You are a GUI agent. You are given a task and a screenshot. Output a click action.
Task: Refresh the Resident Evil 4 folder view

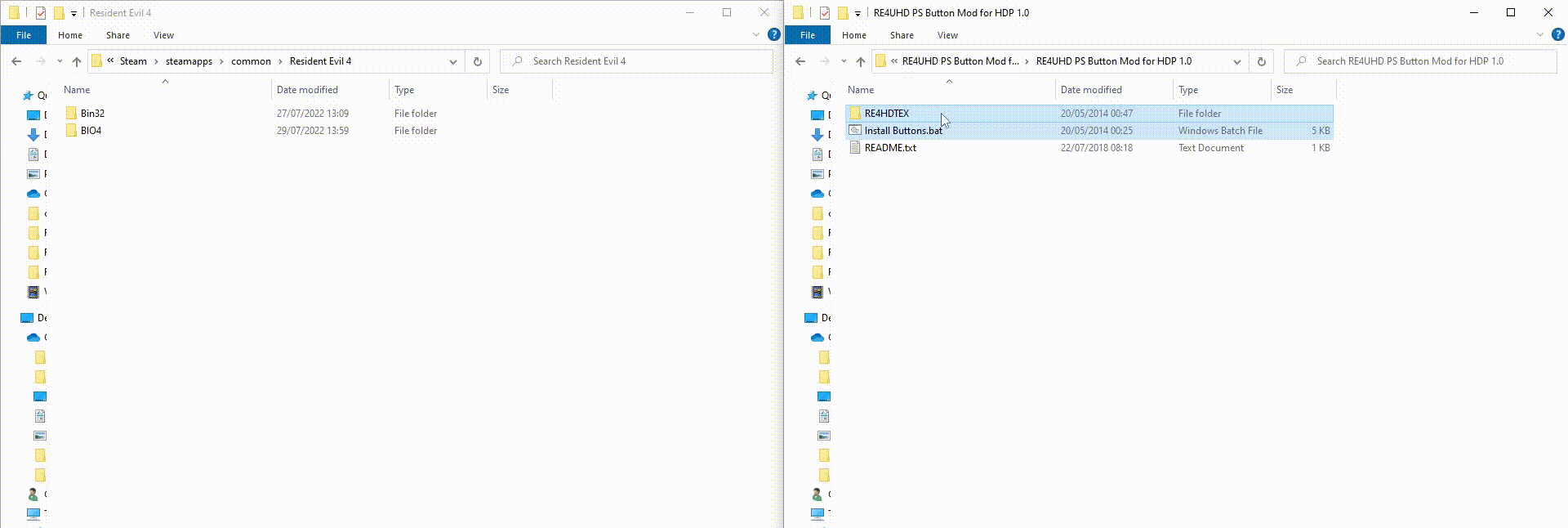click(x=478, y=61)
